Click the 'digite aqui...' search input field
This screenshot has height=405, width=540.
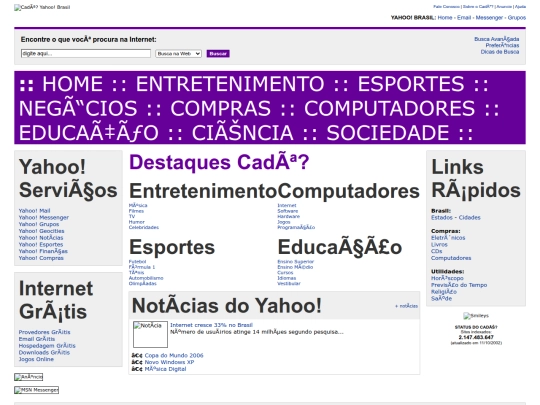tap(86, 53)
